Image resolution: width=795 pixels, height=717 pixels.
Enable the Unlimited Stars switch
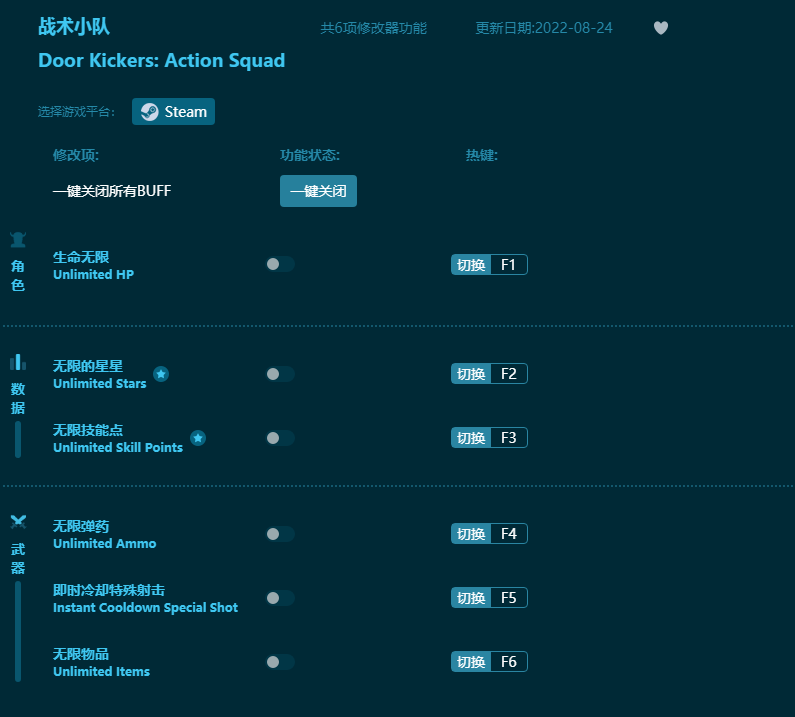(x=280, y=374)
